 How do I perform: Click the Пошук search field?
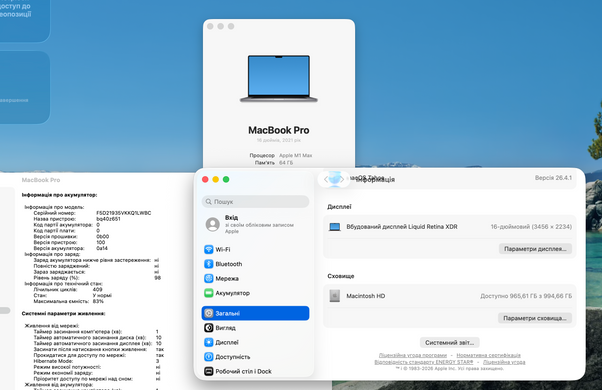pyautogui.click(x=255, y=202)
